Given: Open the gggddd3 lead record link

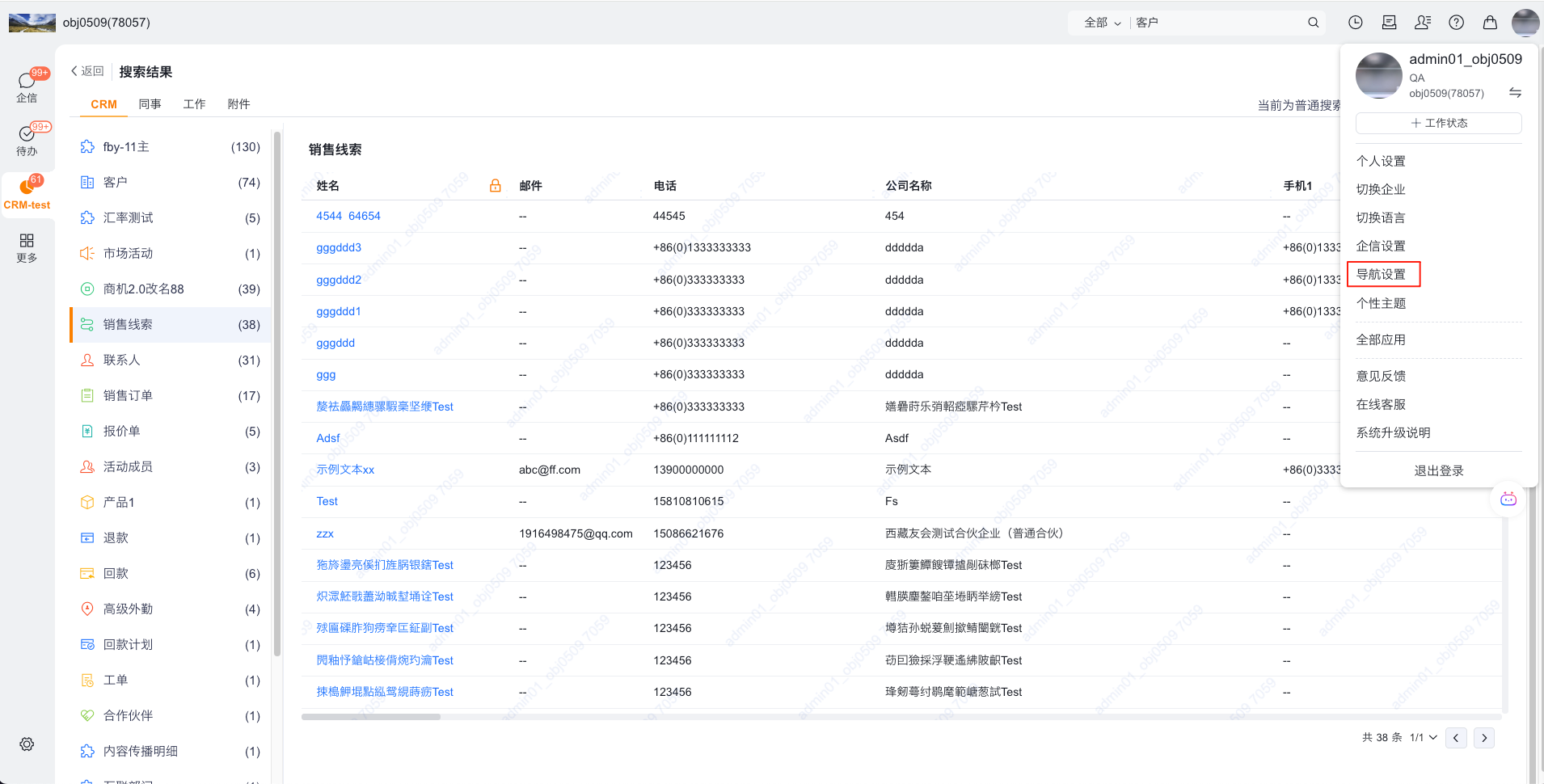Looking at the screenshot, I should [339, 247].
